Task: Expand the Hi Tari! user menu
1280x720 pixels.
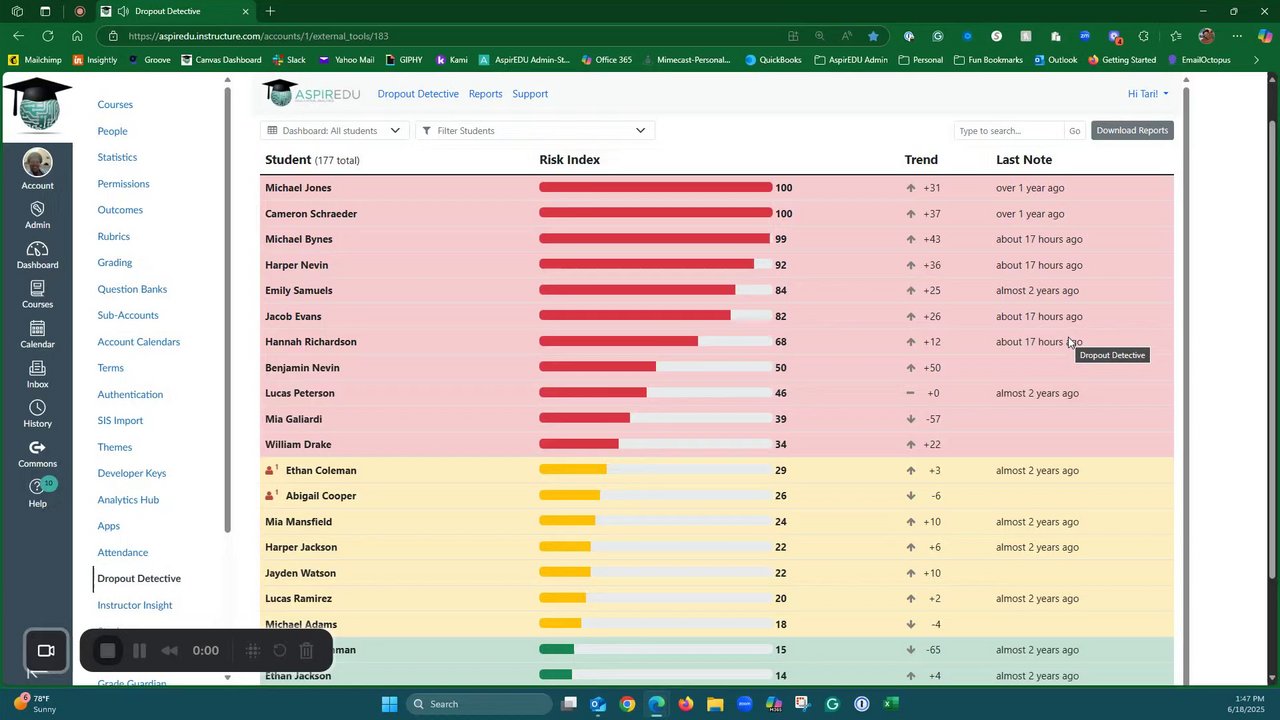Action: point(1148,94)
